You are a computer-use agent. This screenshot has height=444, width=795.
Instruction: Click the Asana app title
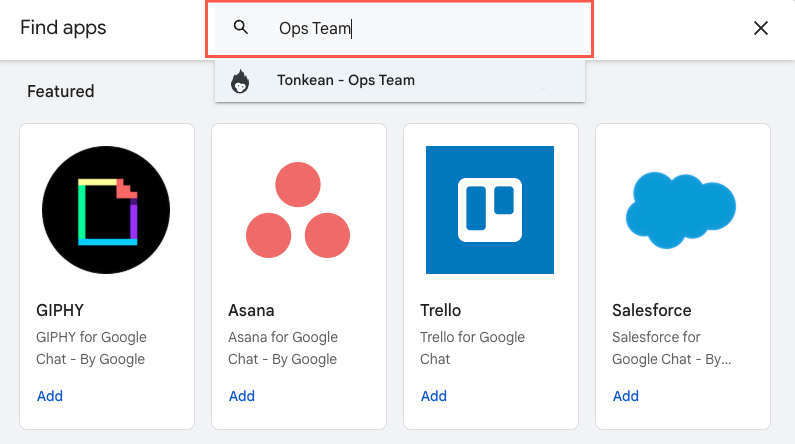pyautogui.click(x=251, y=310)
